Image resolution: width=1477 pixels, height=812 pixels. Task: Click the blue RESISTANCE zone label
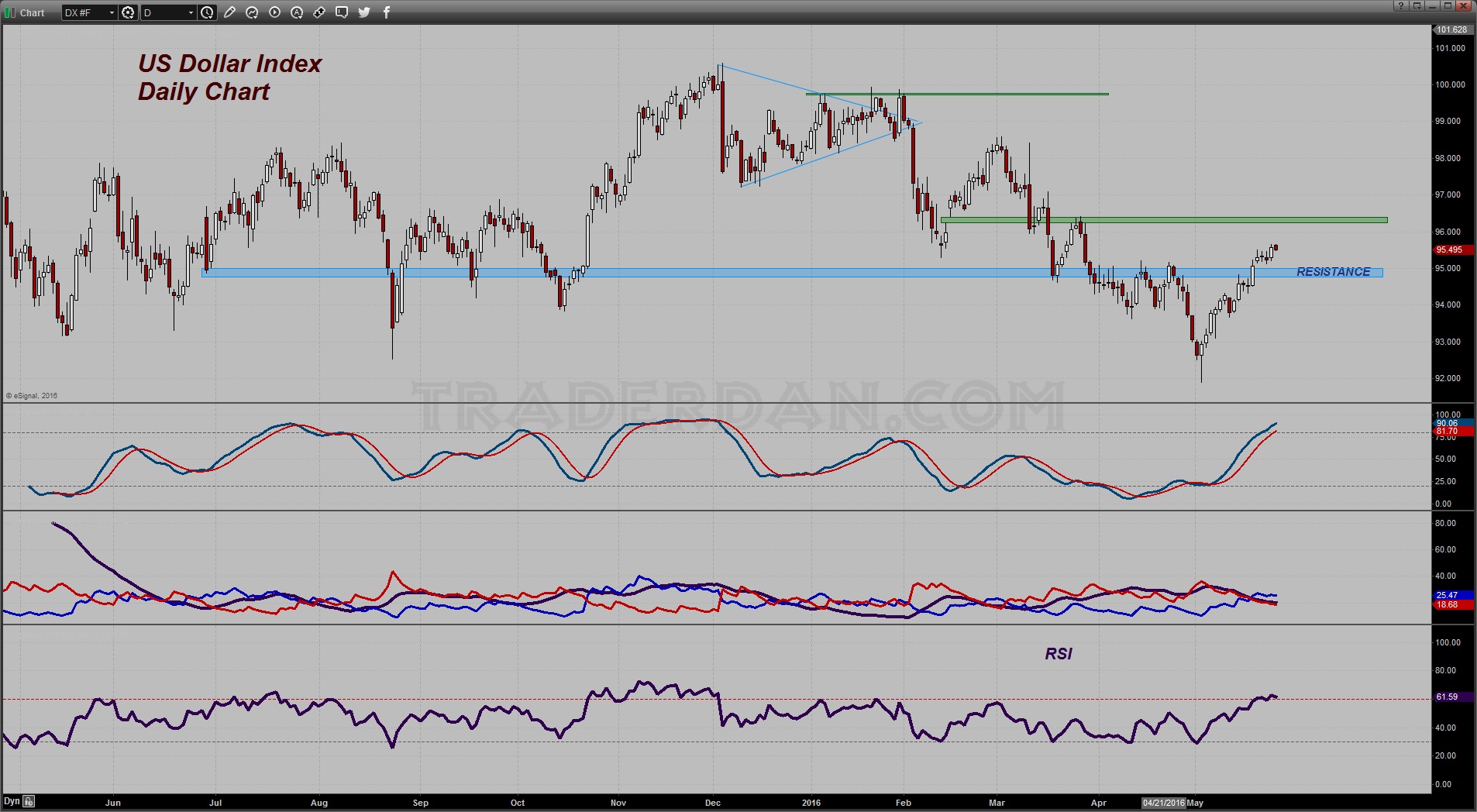pos(1333,272)
